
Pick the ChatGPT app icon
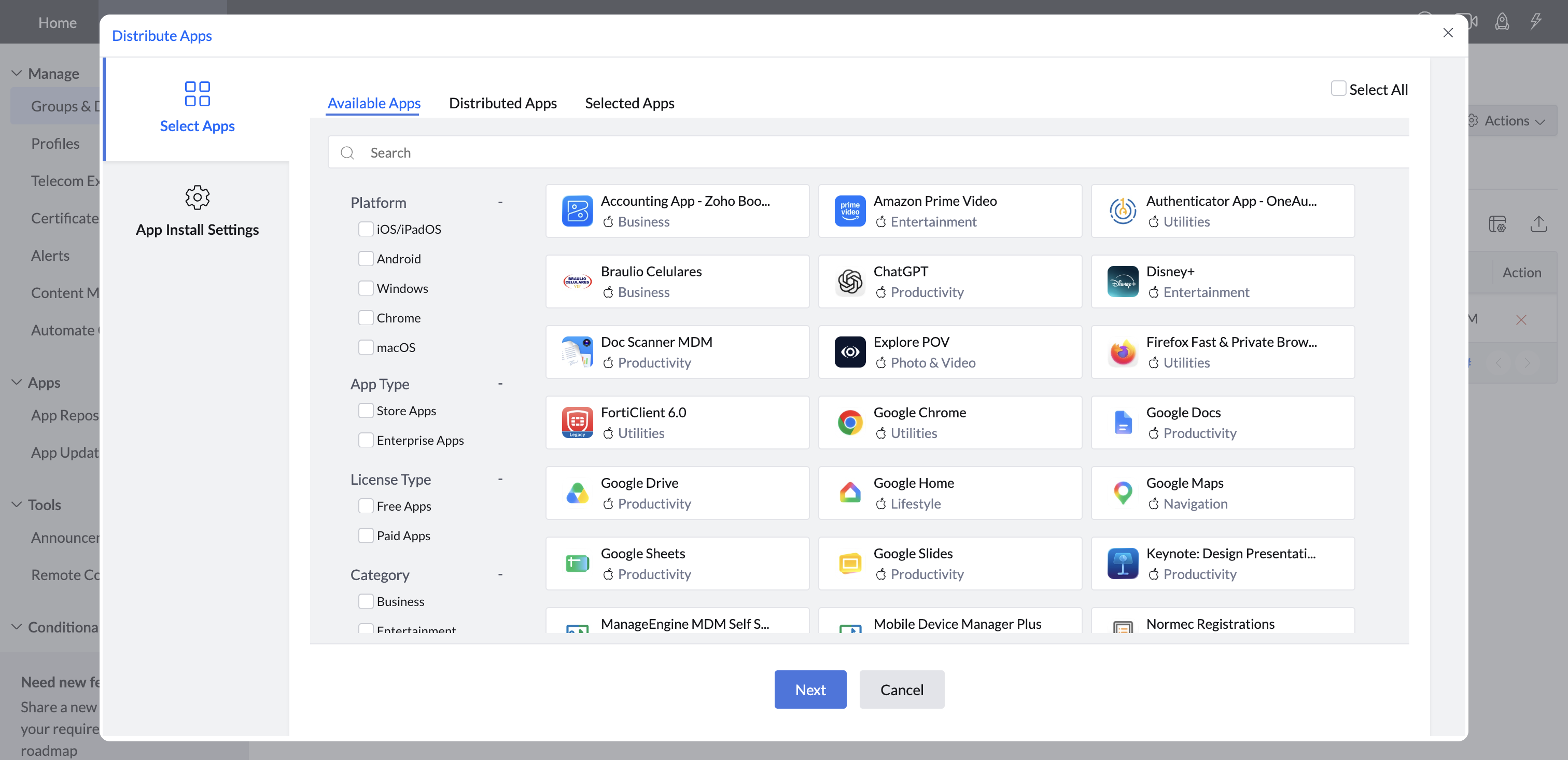[850, 282]
